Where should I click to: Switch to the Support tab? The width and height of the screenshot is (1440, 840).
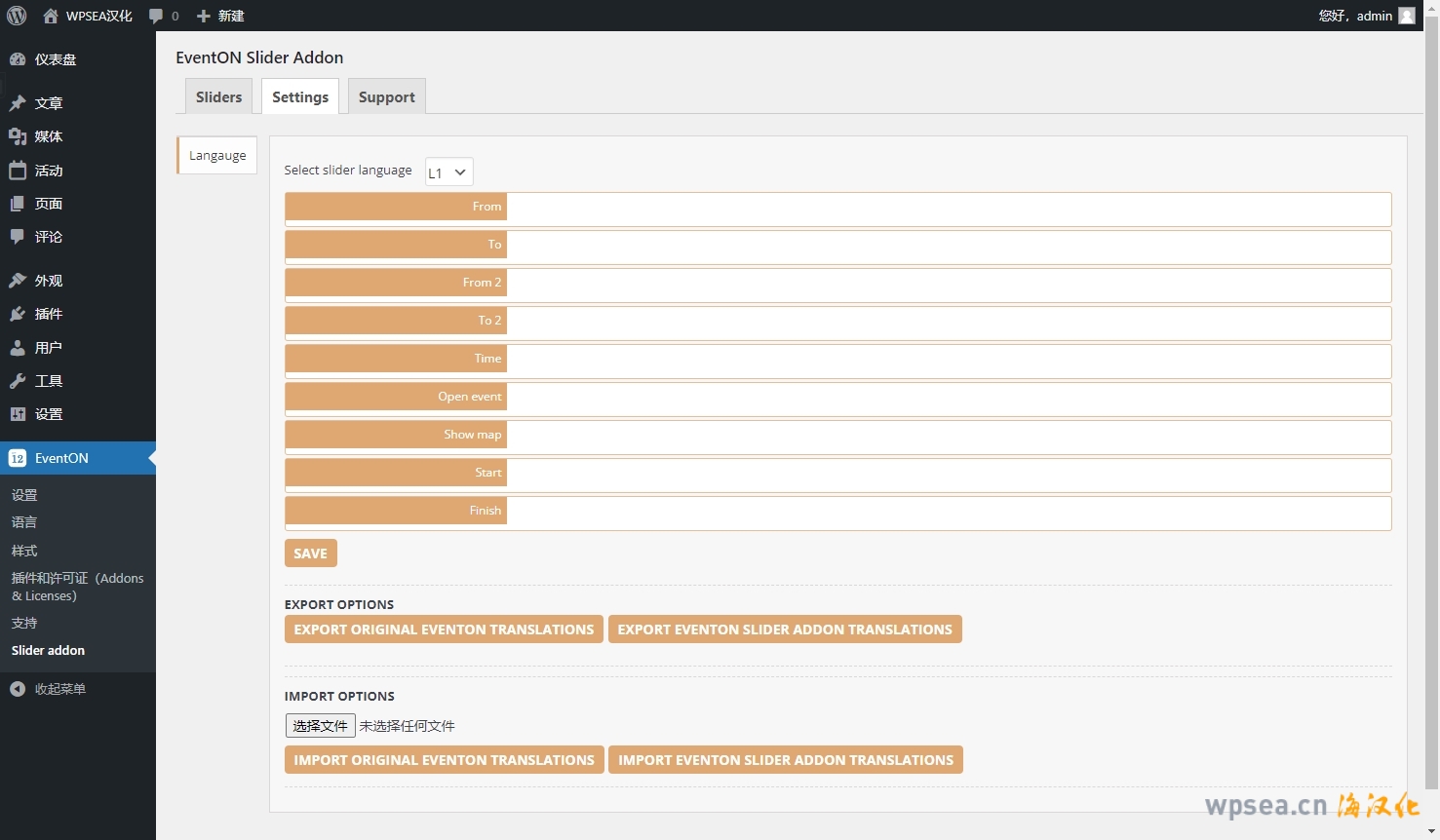point(386,97)
